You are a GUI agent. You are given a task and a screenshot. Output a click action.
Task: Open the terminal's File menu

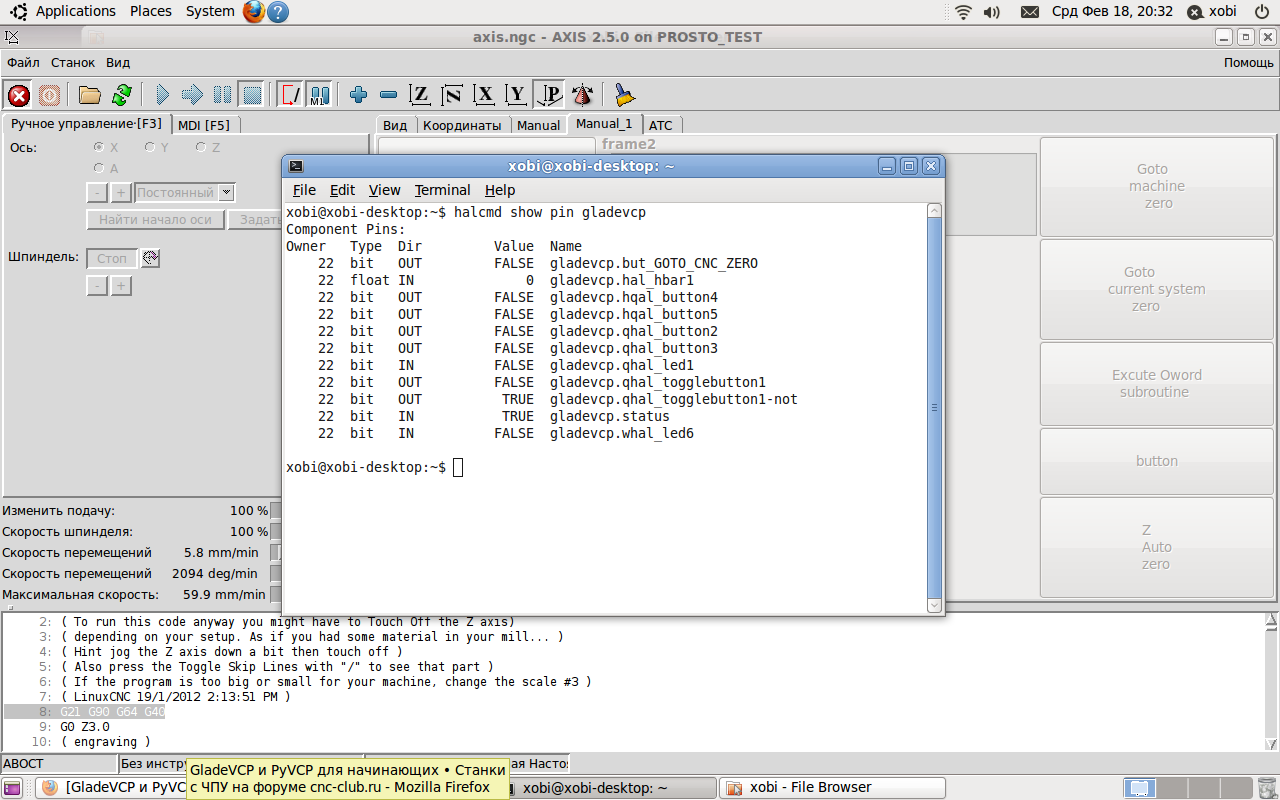tap(304, 190)
